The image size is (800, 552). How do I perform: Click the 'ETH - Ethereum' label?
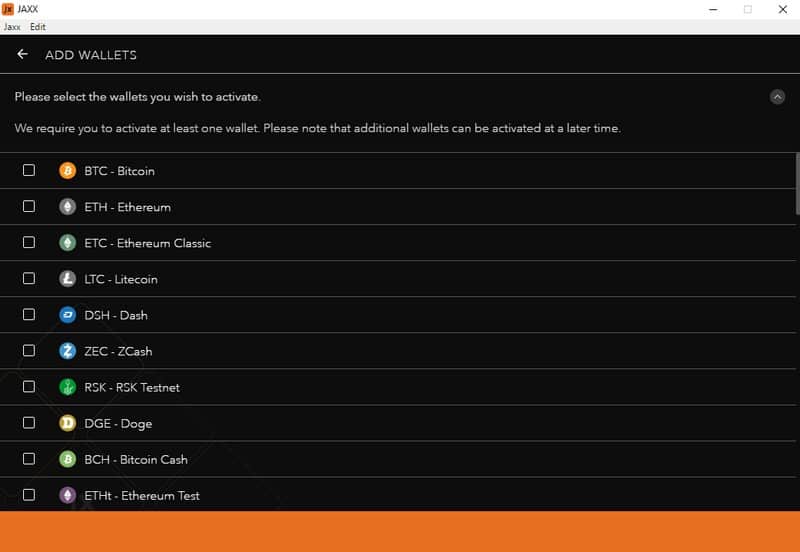point(128,207)
